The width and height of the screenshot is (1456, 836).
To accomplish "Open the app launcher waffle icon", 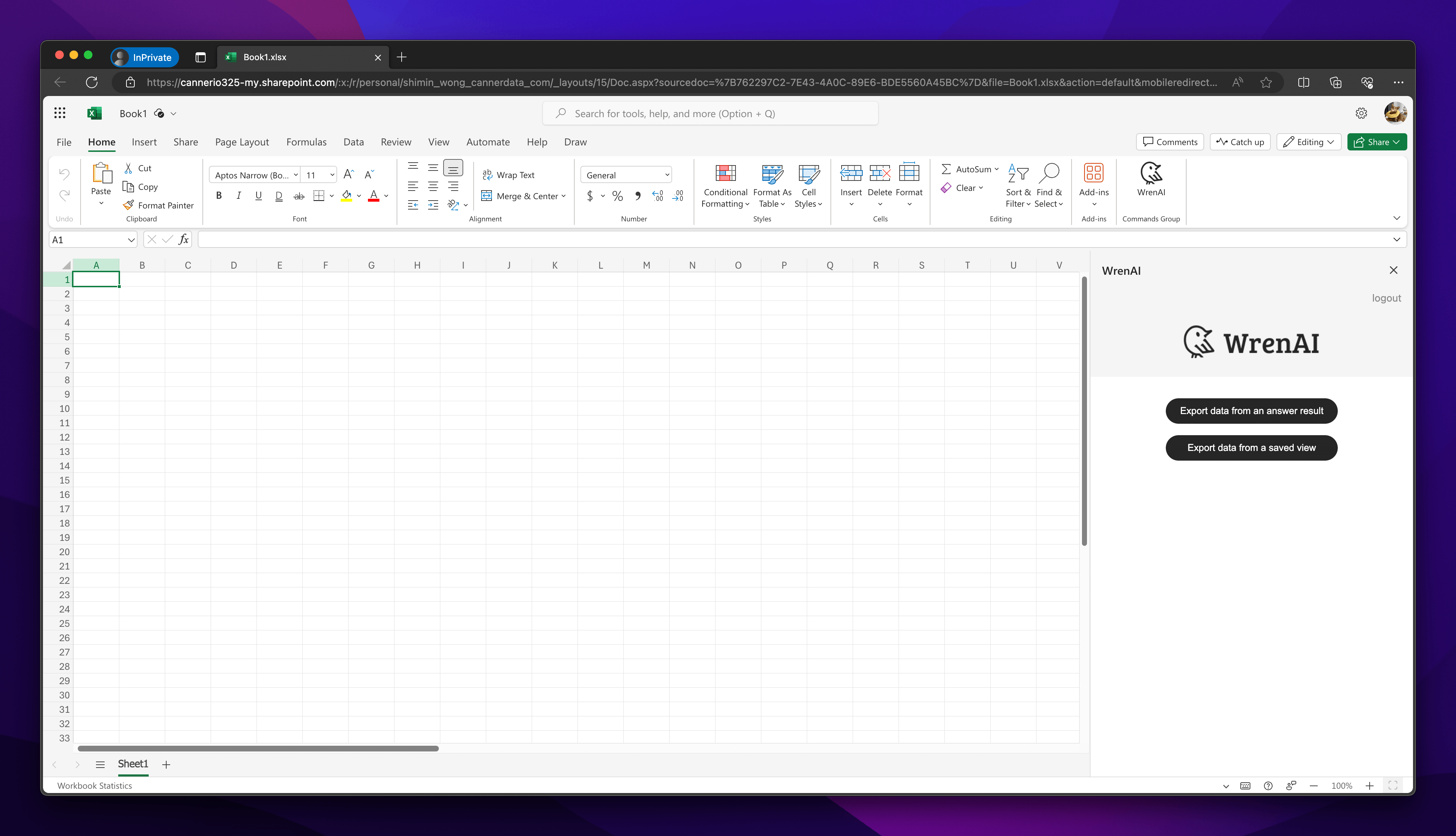I will click(x=60, y=113).
